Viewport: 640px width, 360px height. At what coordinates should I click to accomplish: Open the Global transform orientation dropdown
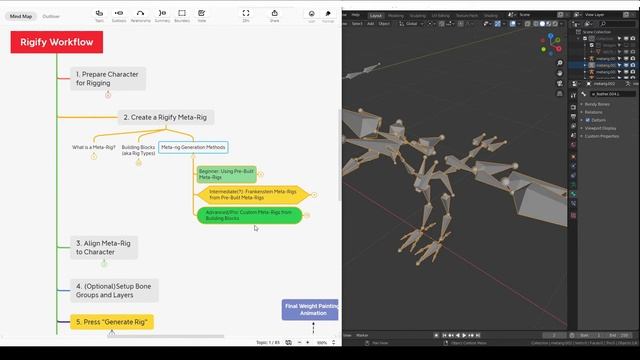411,24
